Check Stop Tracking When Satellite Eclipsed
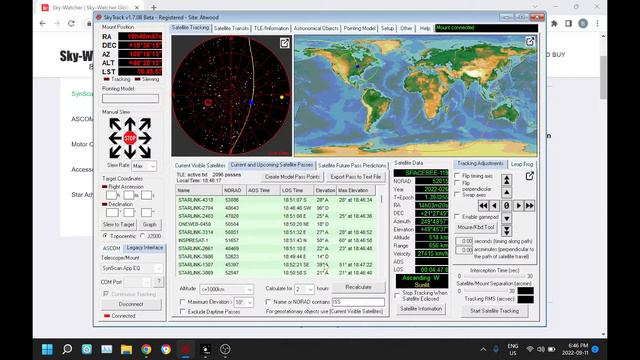The image size is (640, 360). tap(397, 295)
